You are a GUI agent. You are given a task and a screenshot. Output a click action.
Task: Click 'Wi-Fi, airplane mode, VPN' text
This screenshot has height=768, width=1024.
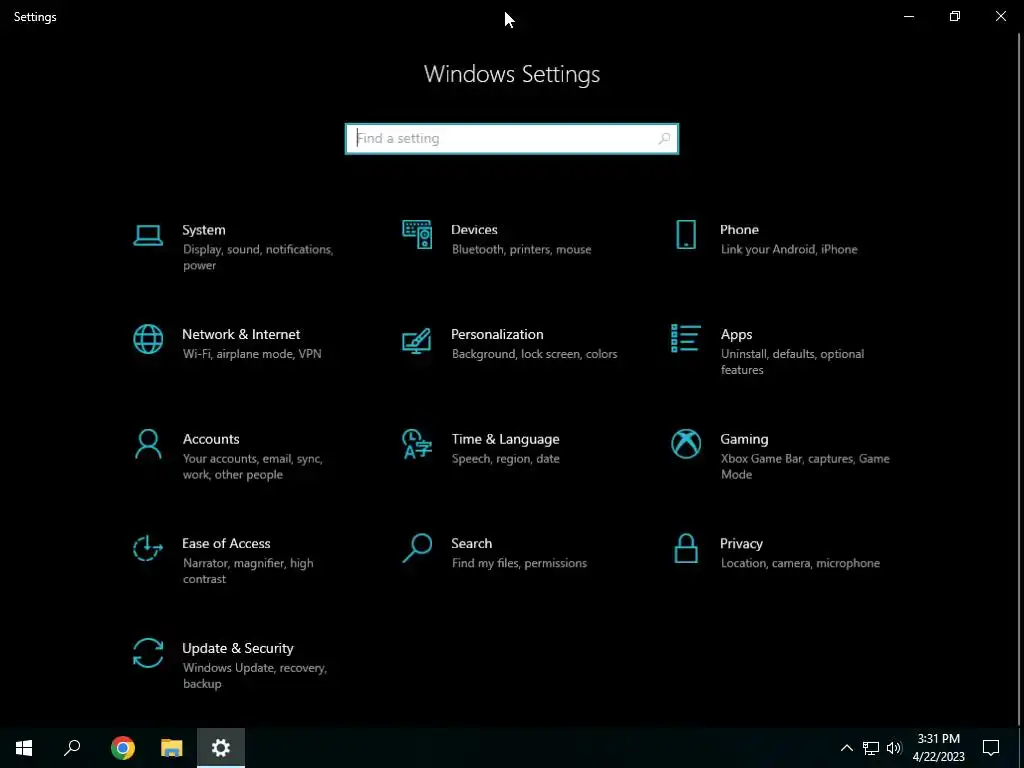[252, 354]
